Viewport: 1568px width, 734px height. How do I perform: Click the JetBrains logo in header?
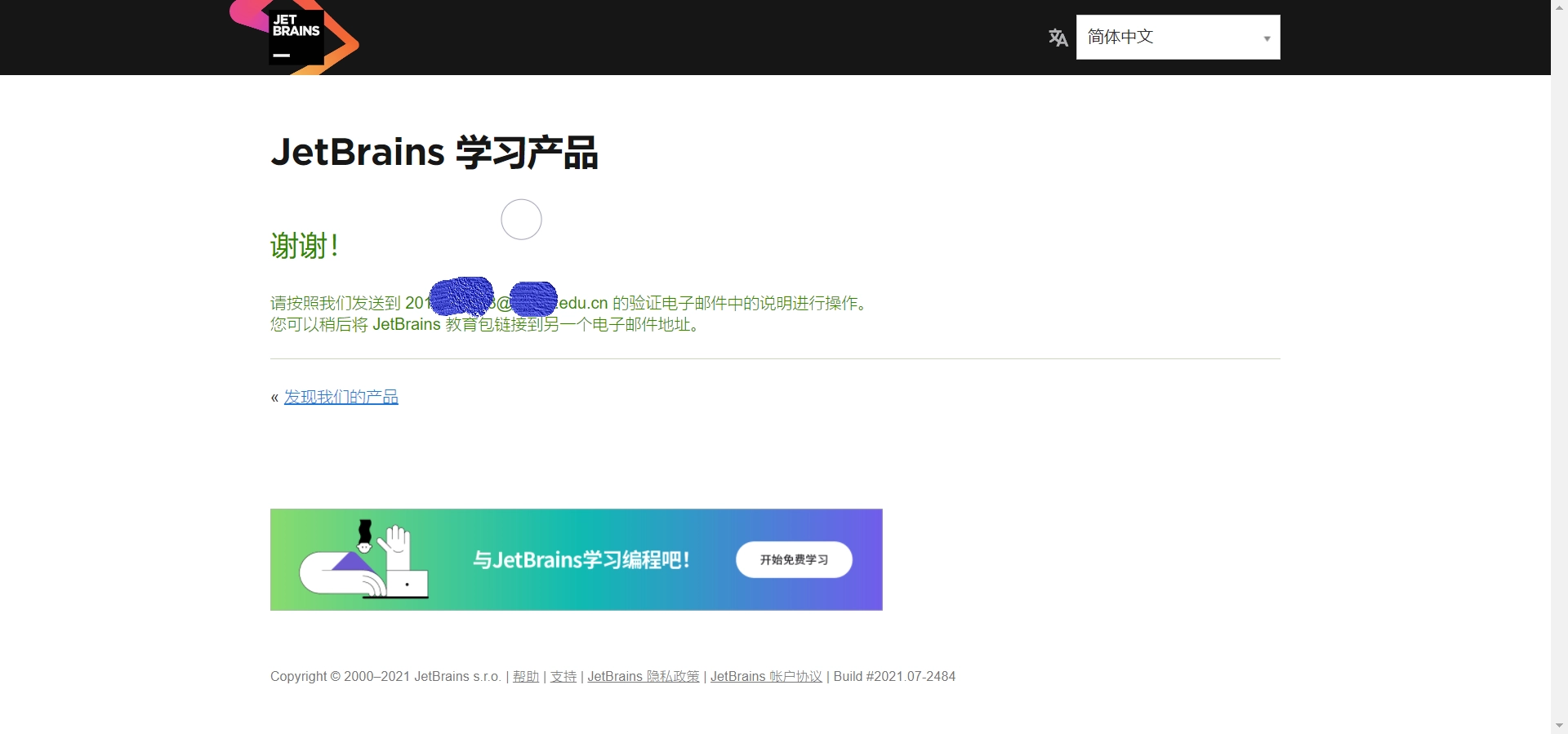295,37
